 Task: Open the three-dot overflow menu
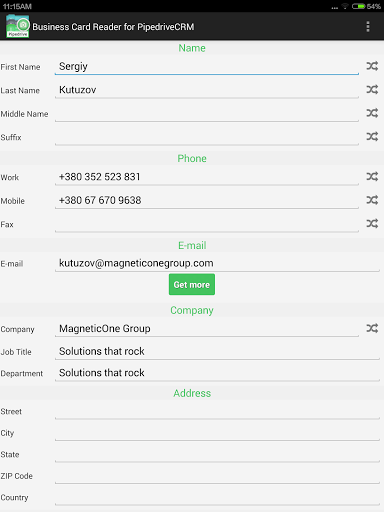(x=368, y=27)
